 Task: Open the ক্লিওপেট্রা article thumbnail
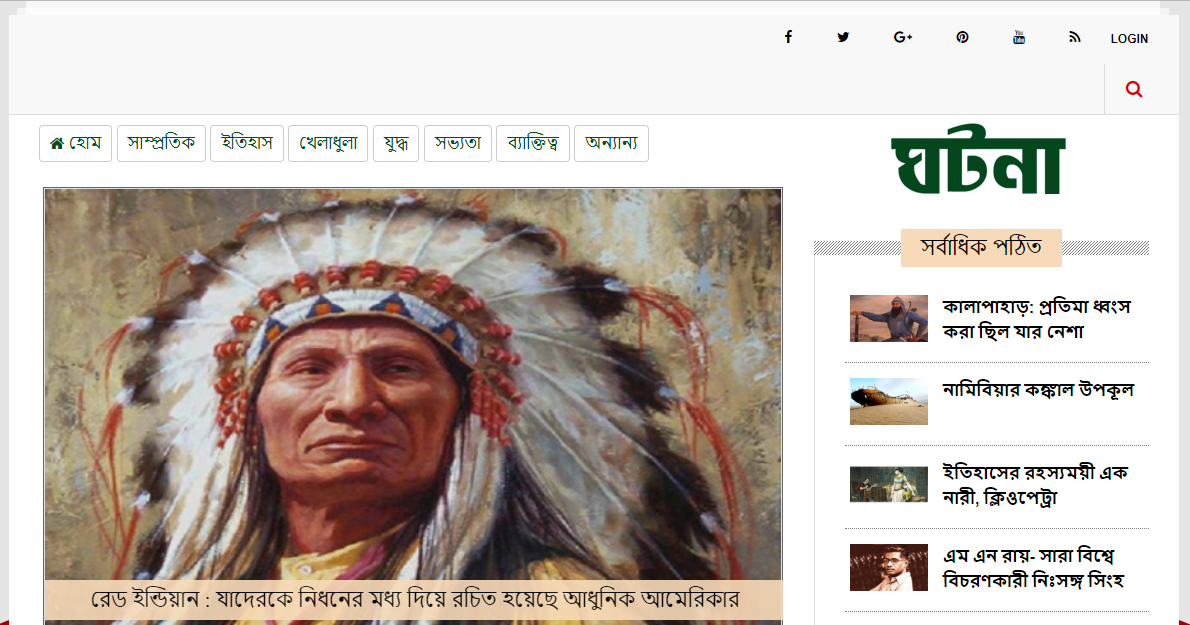click(x=889, y=484)
